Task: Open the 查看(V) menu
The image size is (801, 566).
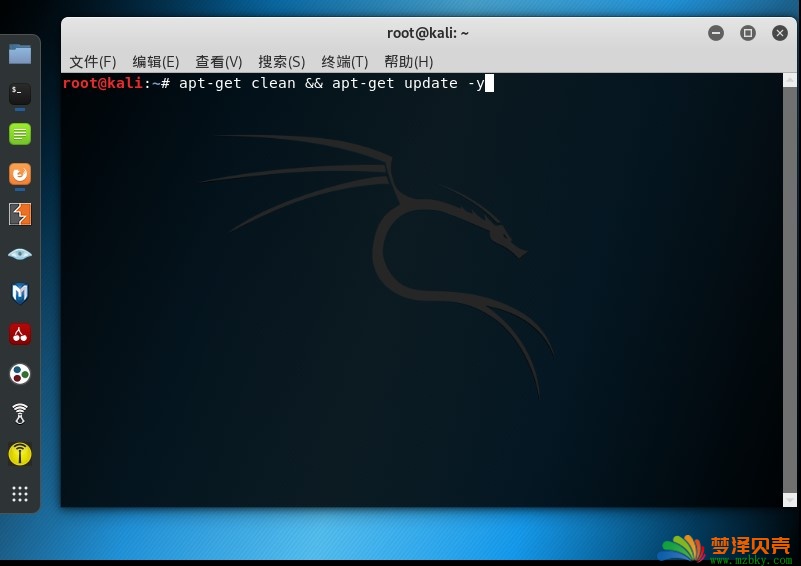Action: pyautogui.click(x=219, y=62)
